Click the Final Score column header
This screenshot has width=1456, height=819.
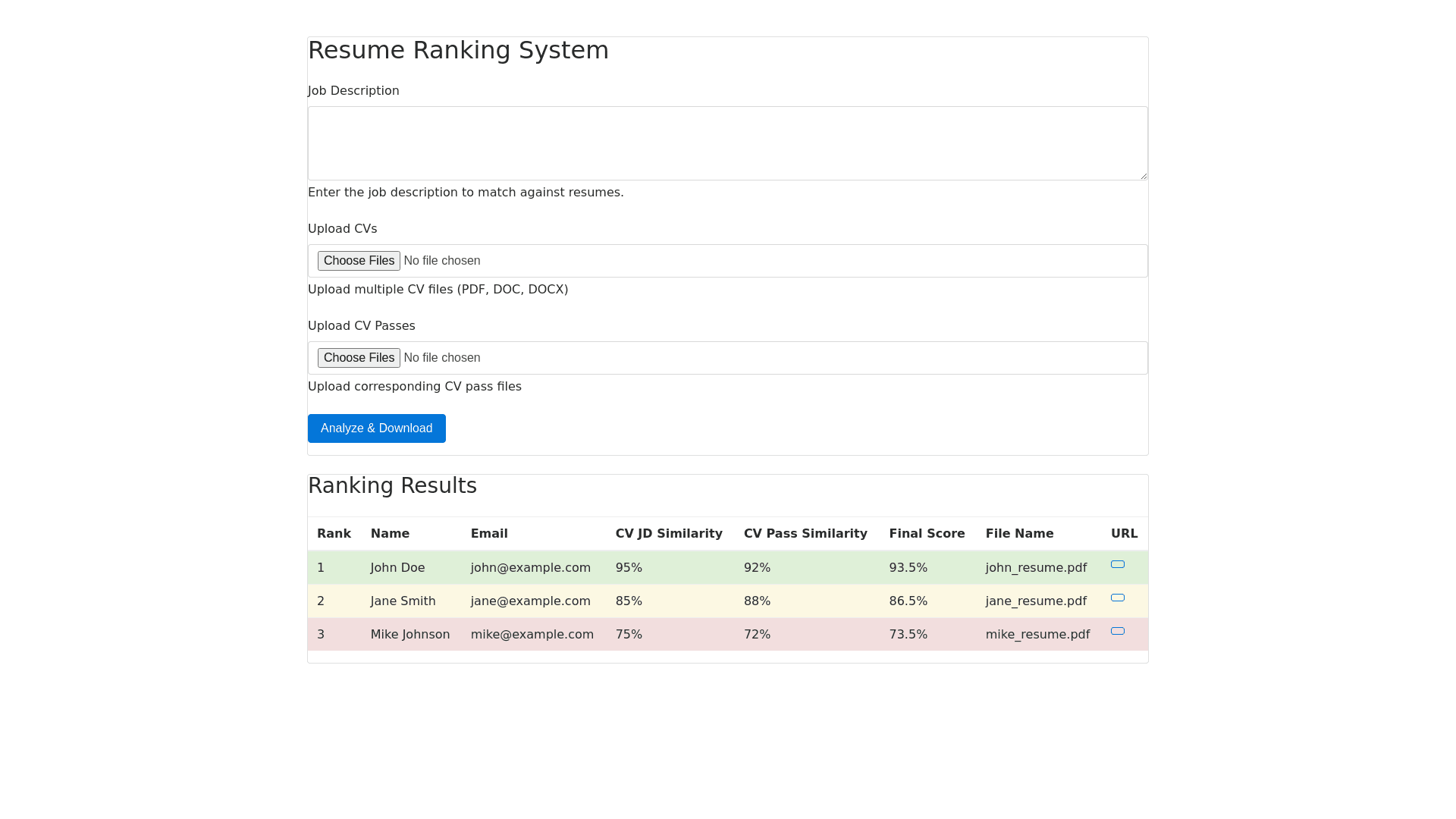click(x=927, y=534)
